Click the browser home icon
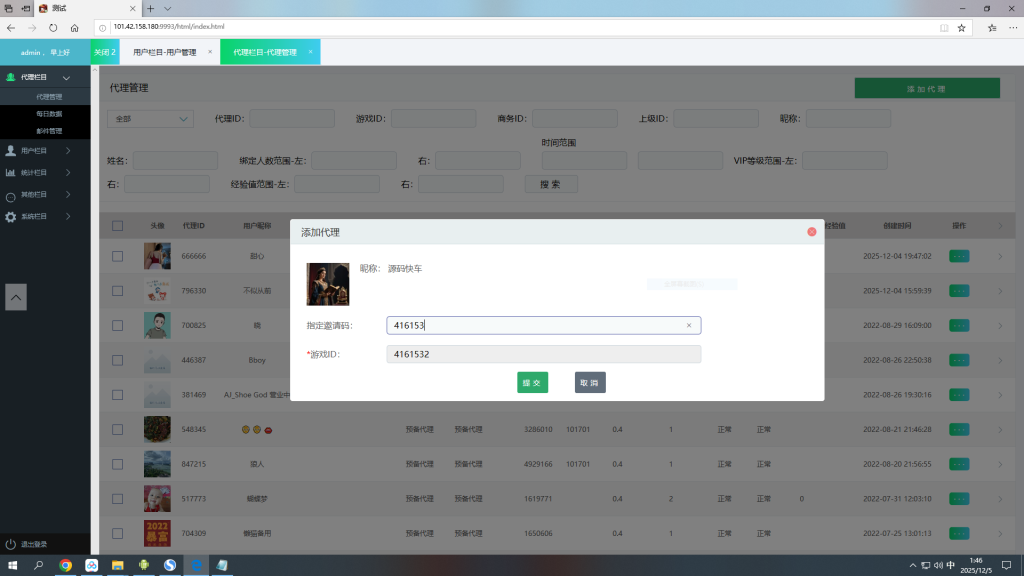The image size is (1024, 576). [74, 28]
